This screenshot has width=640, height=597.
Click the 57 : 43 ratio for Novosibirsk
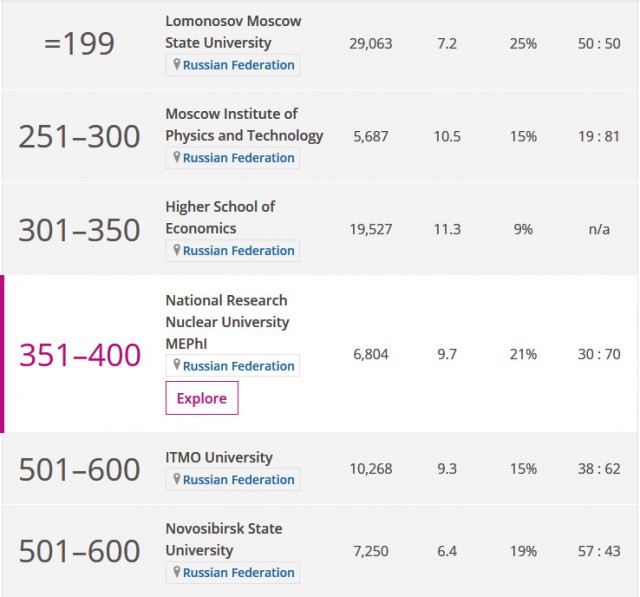[x=599, y=551]
